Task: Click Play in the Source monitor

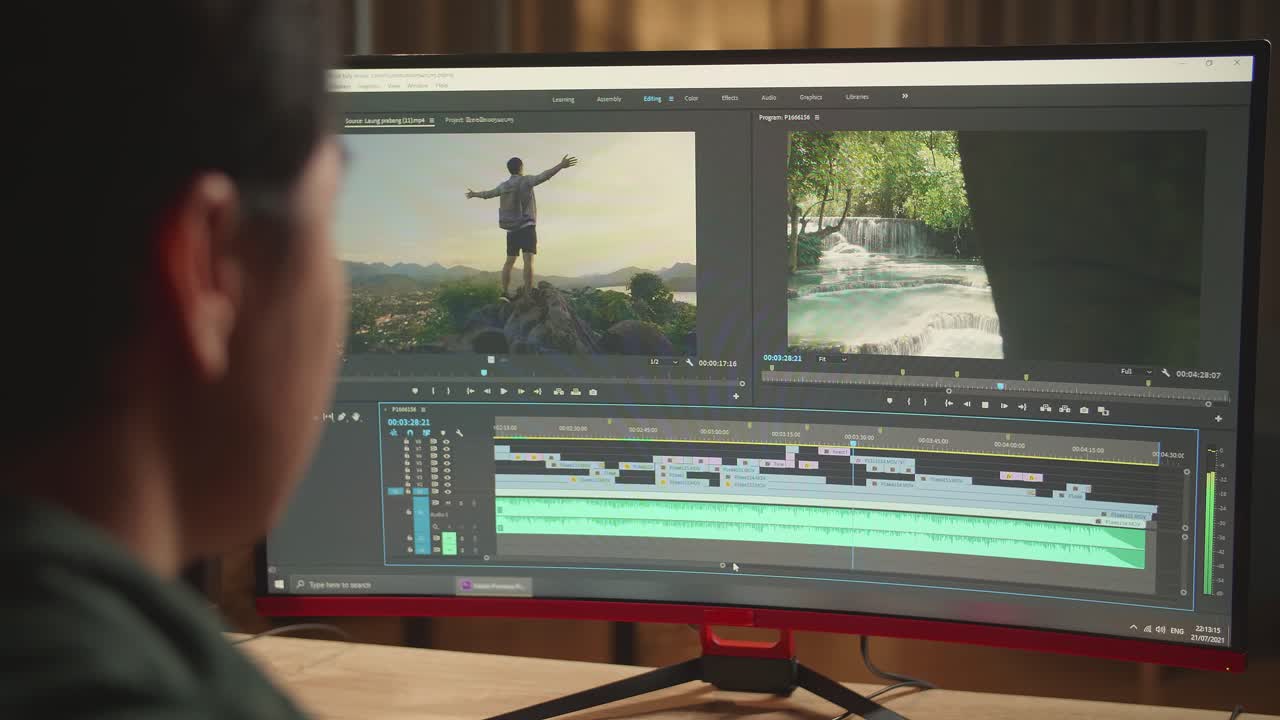Action: [504, 390]
